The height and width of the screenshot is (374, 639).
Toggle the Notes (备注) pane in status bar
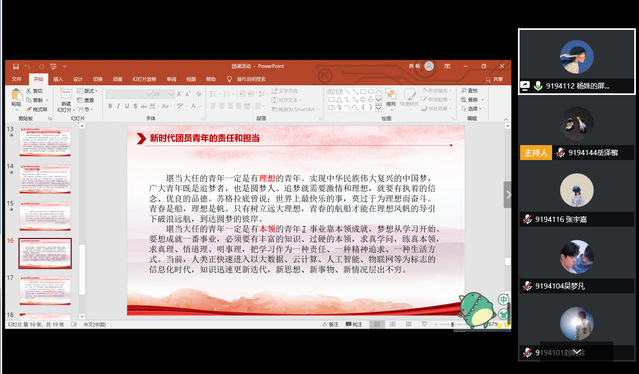(331, 324)
